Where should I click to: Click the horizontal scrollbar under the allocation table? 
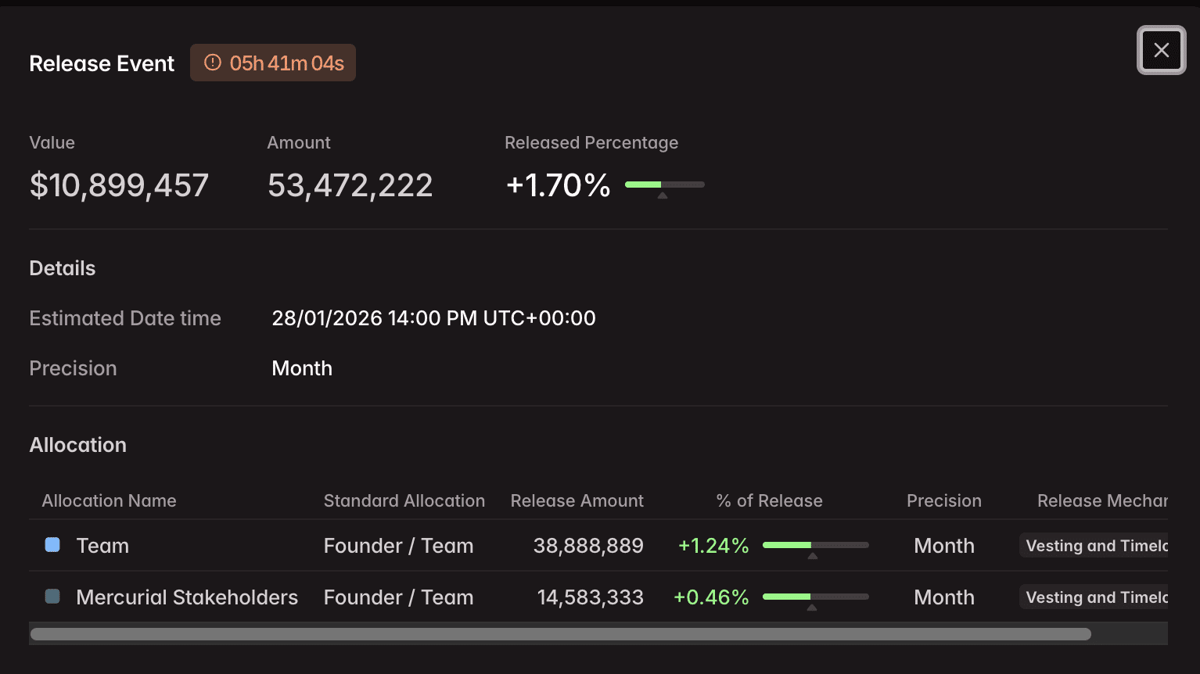(x=560, y=634)
